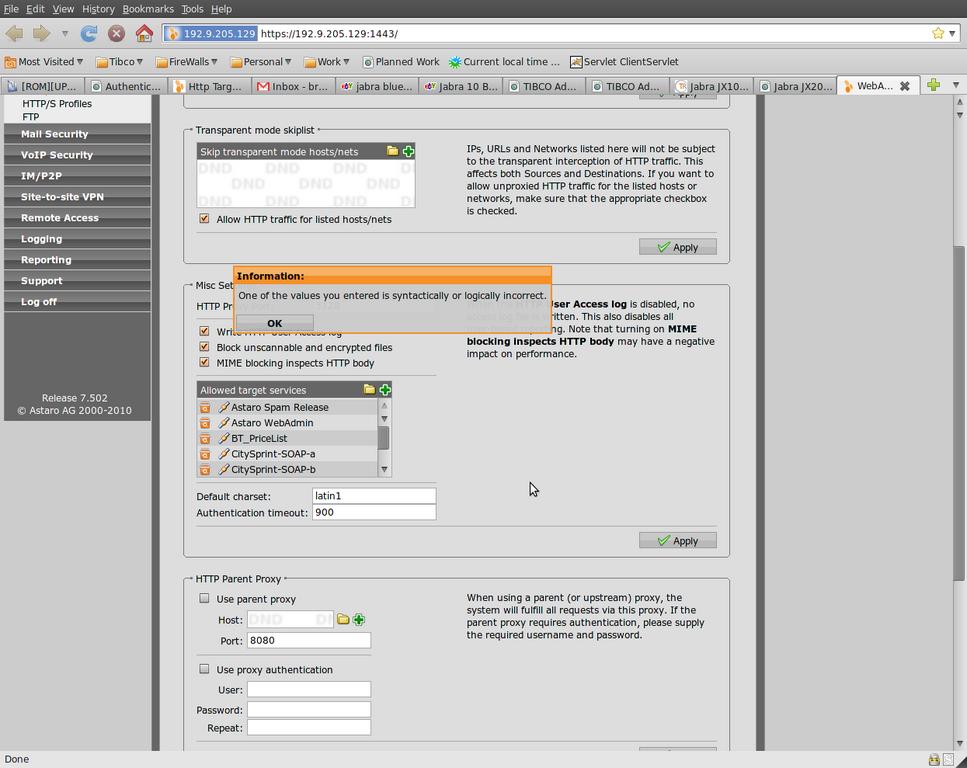This screenshot has height=768, width=967.
Task: Click the browser Reload button
Action: pyautogui.click(x=89, y=33)
